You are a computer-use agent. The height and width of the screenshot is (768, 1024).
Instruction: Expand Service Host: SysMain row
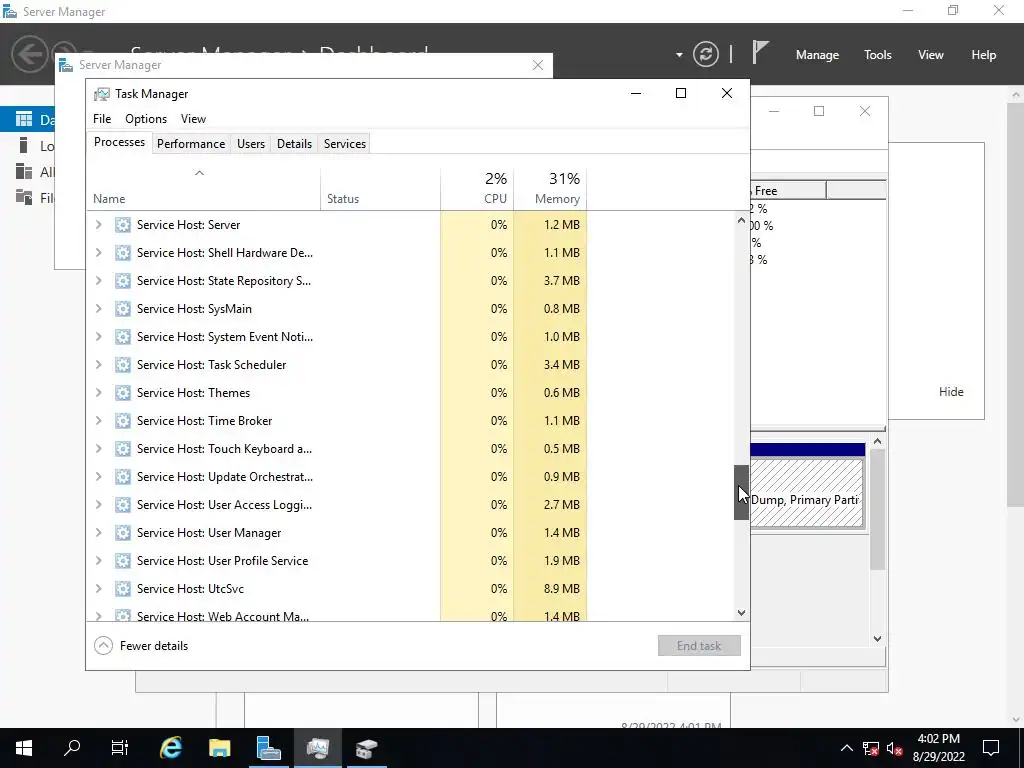[x=99, y=309]
